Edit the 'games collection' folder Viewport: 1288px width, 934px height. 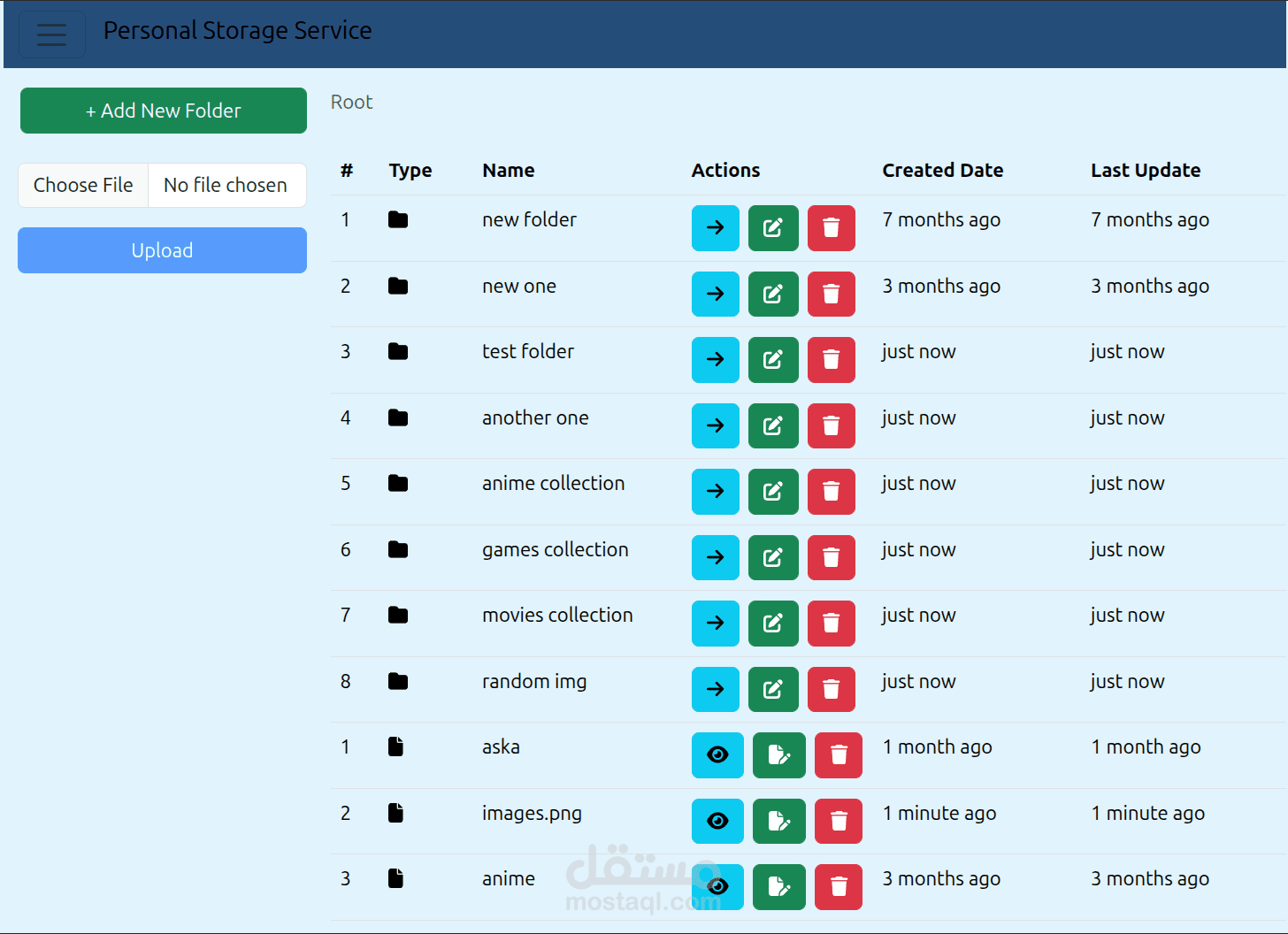click(x=773, y=557)
